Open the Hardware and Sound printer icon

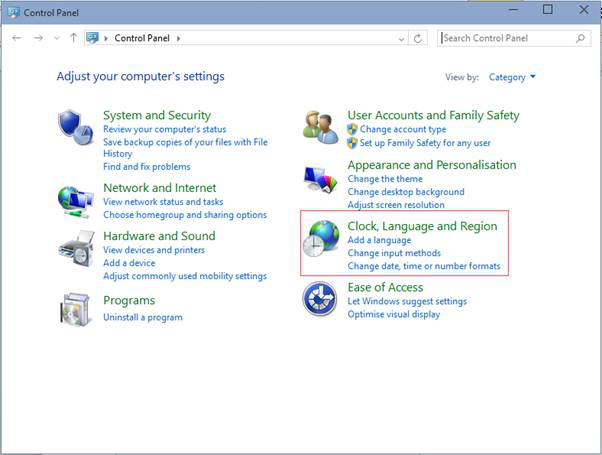[x=76, y=249]
